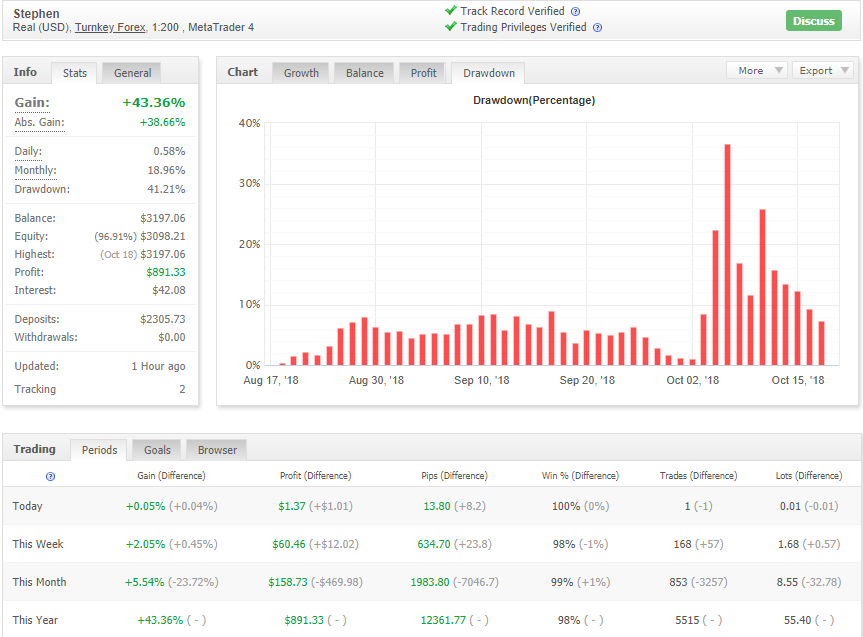This screenshot has height=637, width=863.
Task: Select the This Month row
Action: (431, 582)
